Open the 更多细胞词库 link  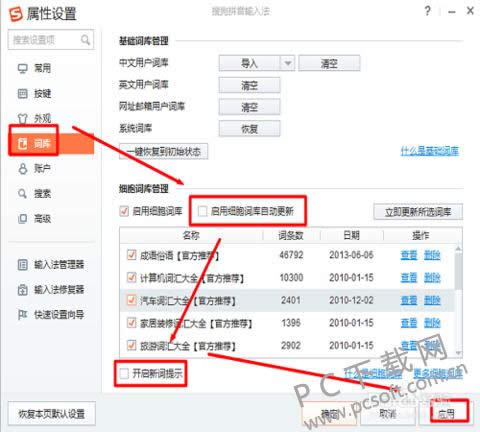click(x=438, y=374)
